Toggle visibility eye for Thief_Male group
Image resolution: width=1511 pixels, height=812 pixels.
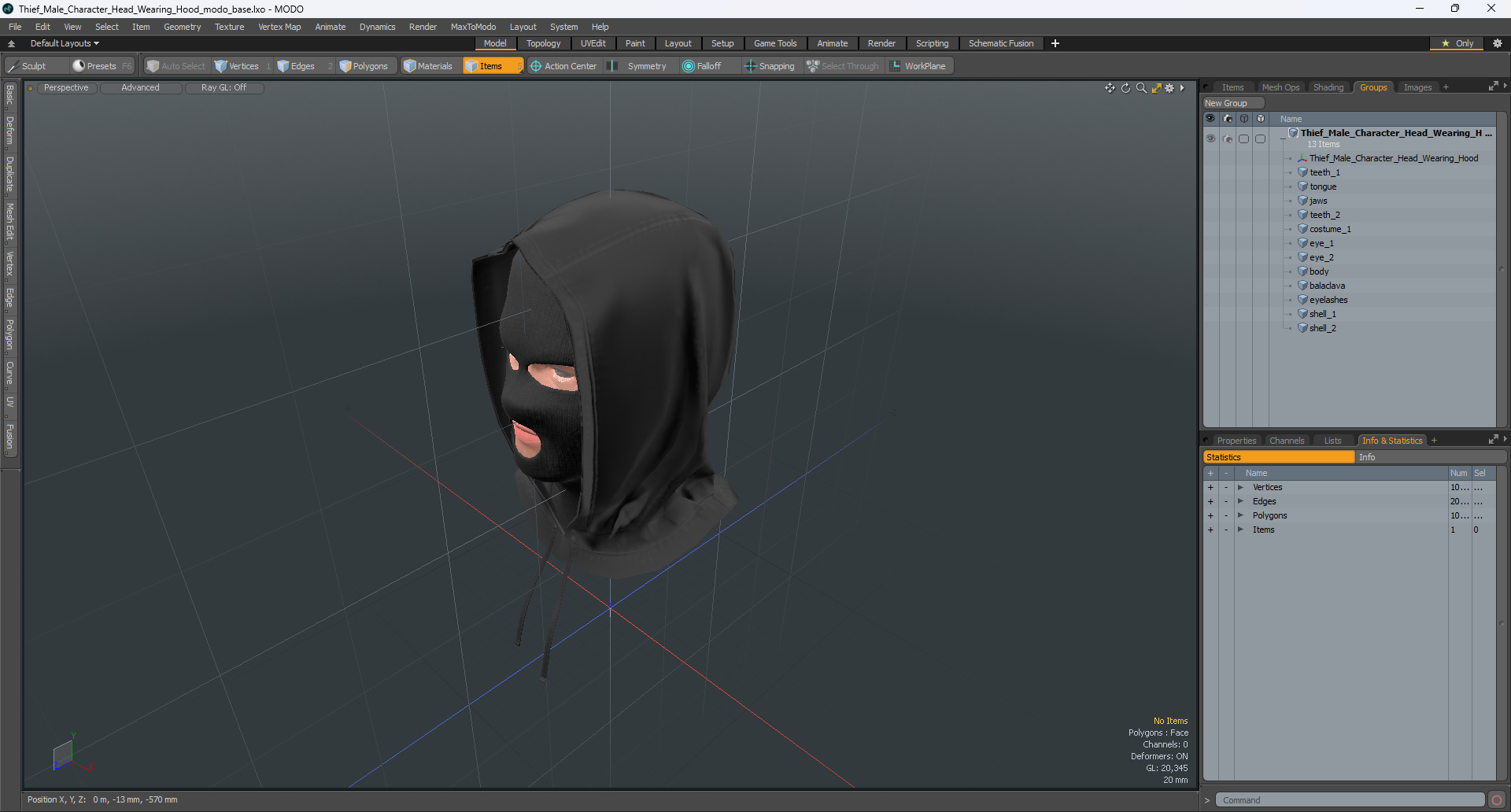click(1210, 138)
